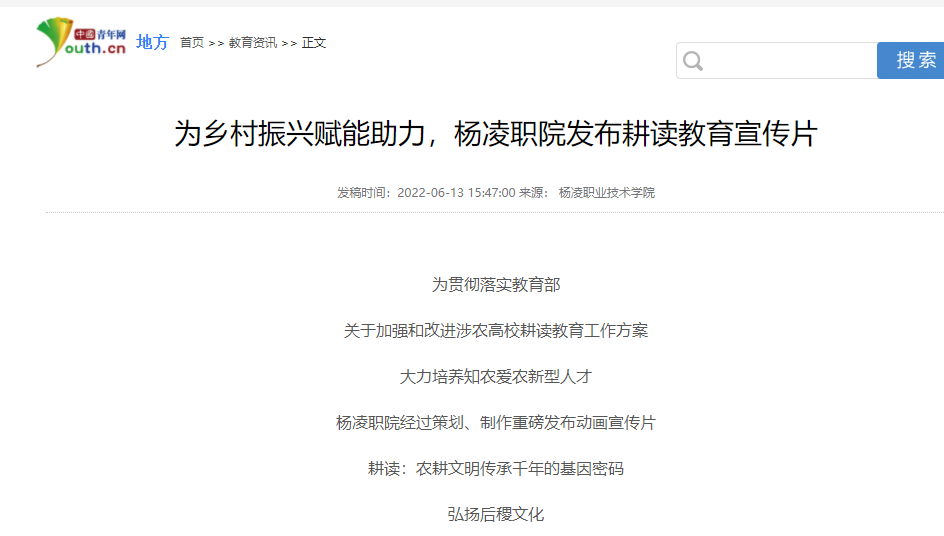Click the line about 重磅发布动画宣传片
The height and width of the screenshot is (536, 944).
point(496,423)
